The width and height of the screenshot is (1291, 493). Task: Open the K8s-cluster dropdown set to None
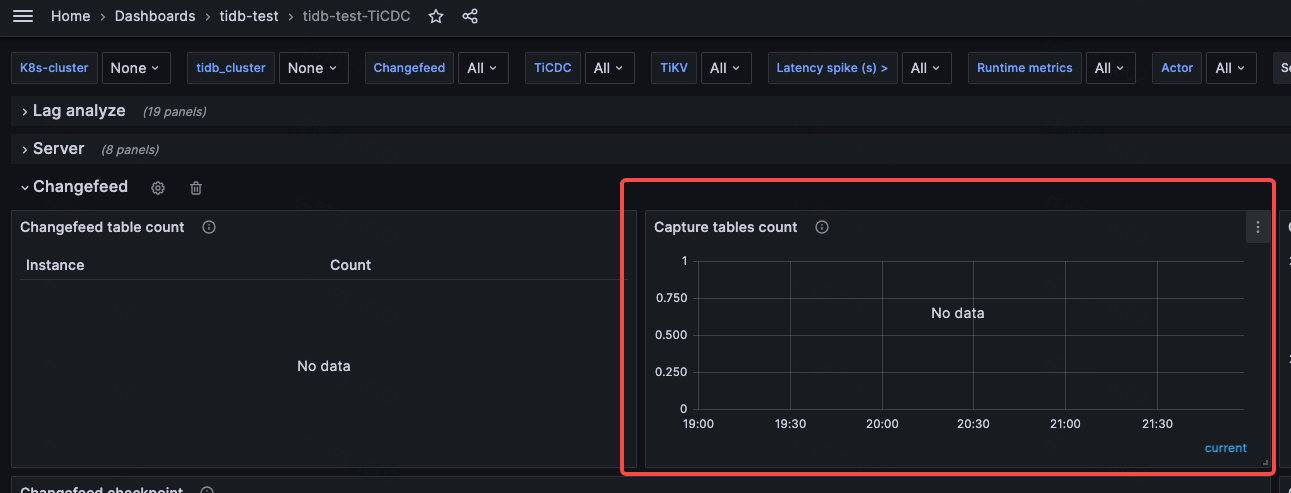tap(136, 68)
